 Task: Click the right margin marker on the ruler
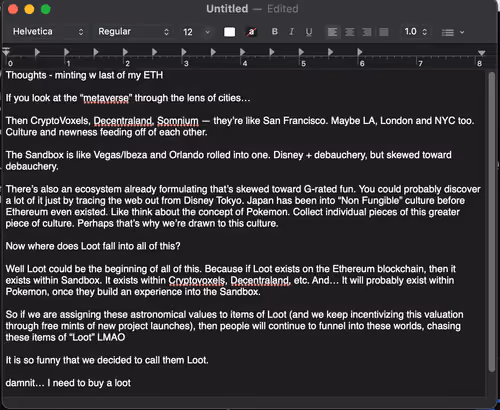[x=481, y=53]
